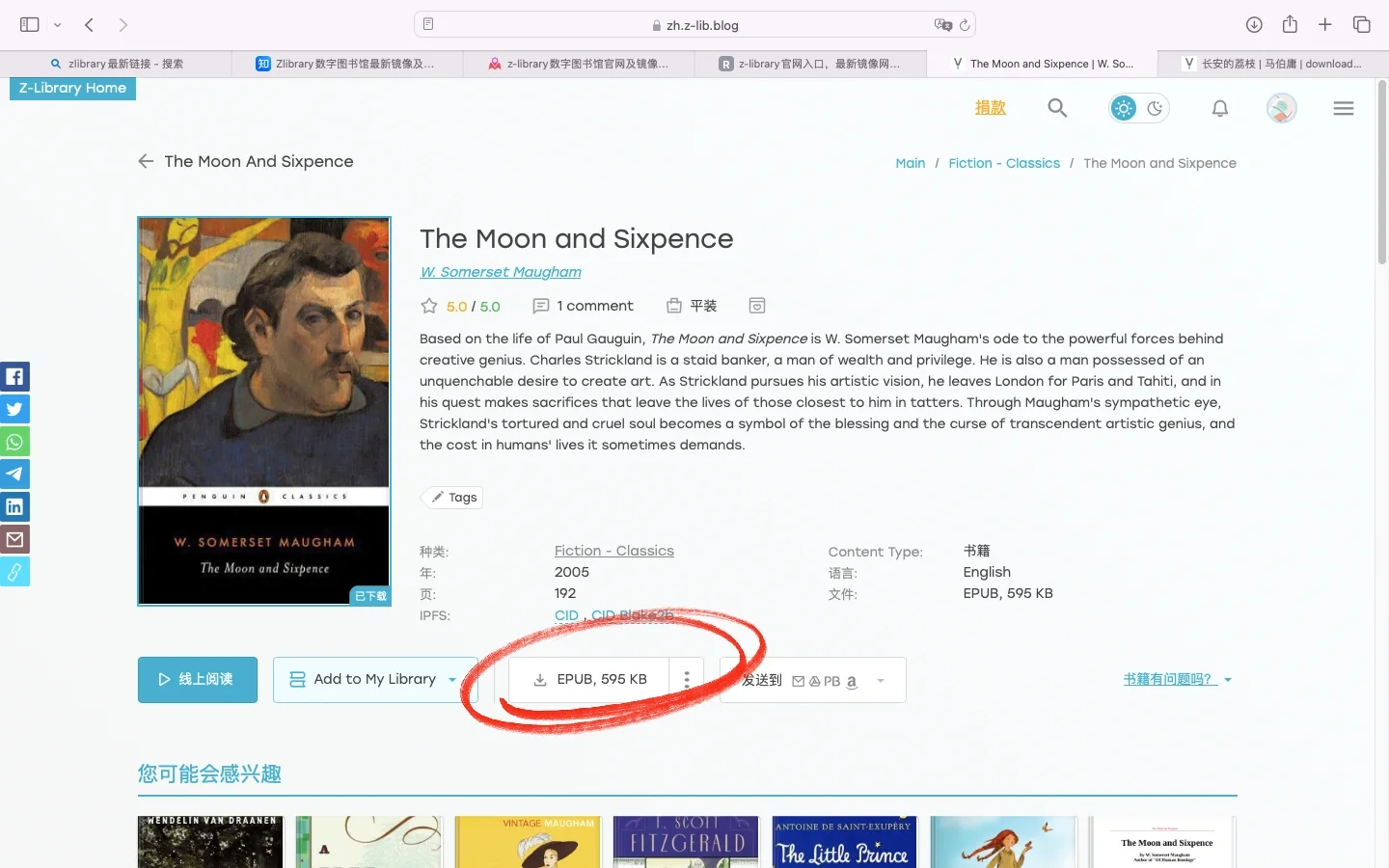Open more download formats three-dot menu
1389x868 pixels.
click(x=687, y=680)
